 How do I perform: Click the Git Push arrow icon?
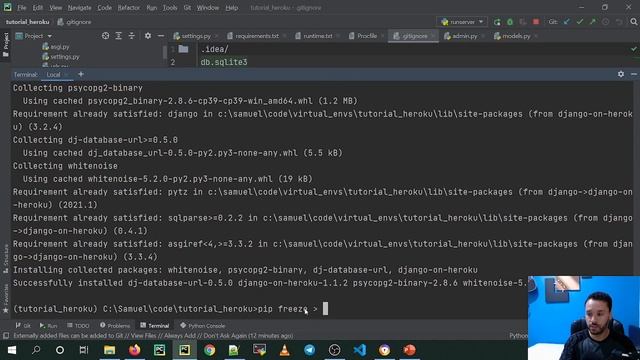click(593, 22)
